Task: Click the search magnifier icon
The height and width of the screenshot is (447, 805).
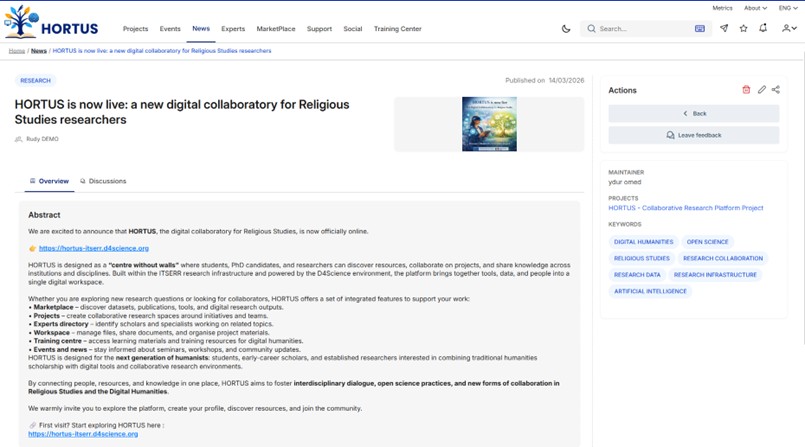Action: [x=591, y=29]
